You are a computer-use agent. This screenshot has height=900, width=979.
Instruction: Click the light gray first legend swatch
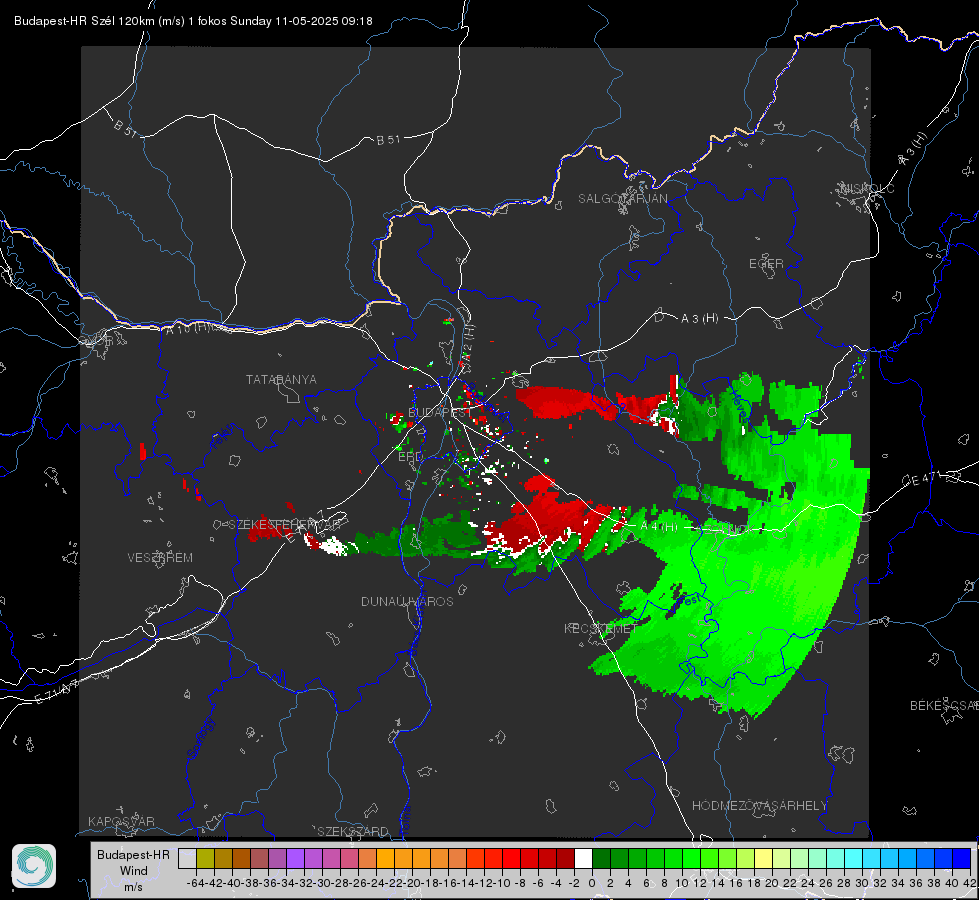(x=187, y=858)
